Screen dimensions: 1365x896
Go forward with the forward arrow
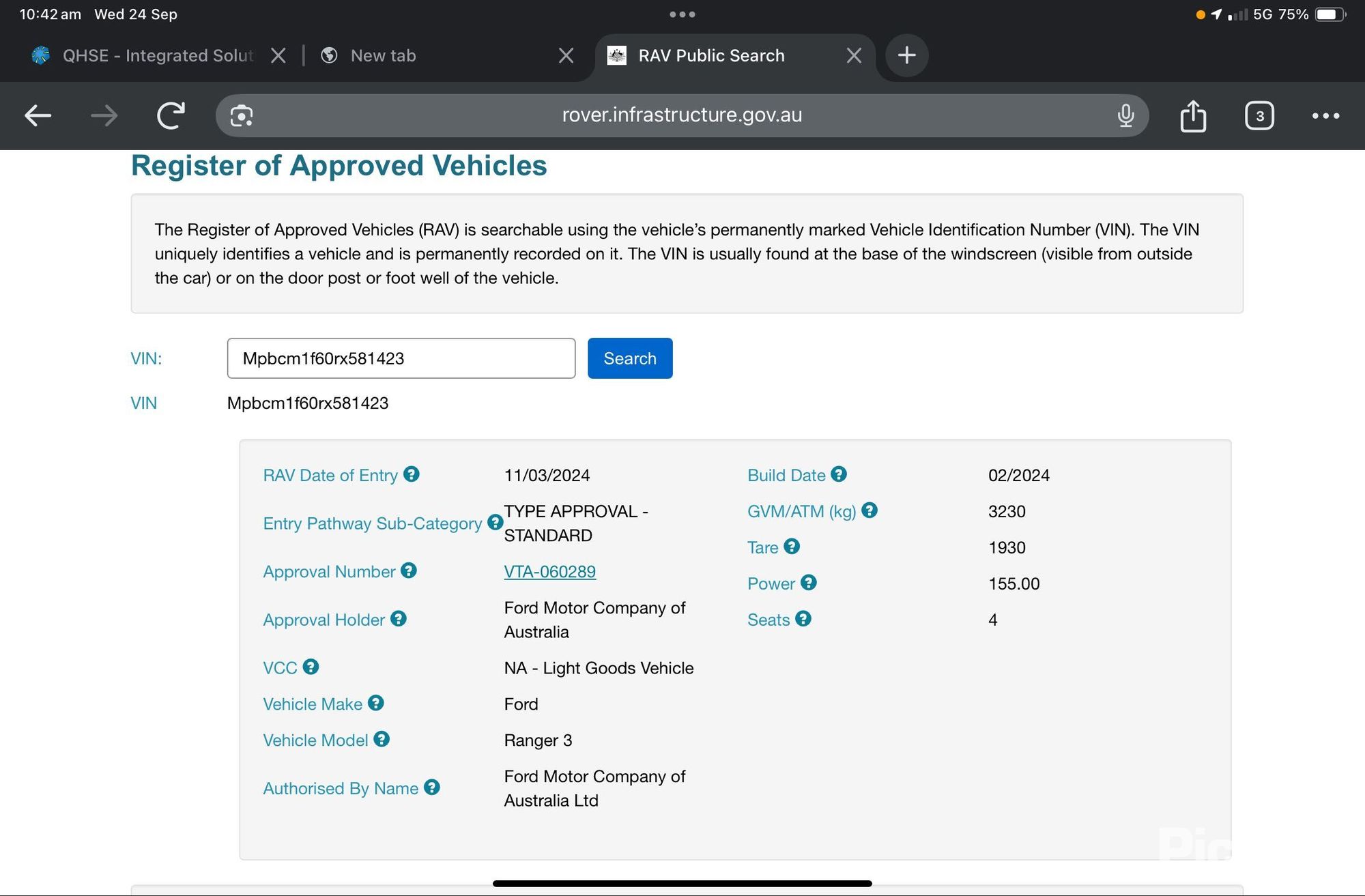click(104, 115)
